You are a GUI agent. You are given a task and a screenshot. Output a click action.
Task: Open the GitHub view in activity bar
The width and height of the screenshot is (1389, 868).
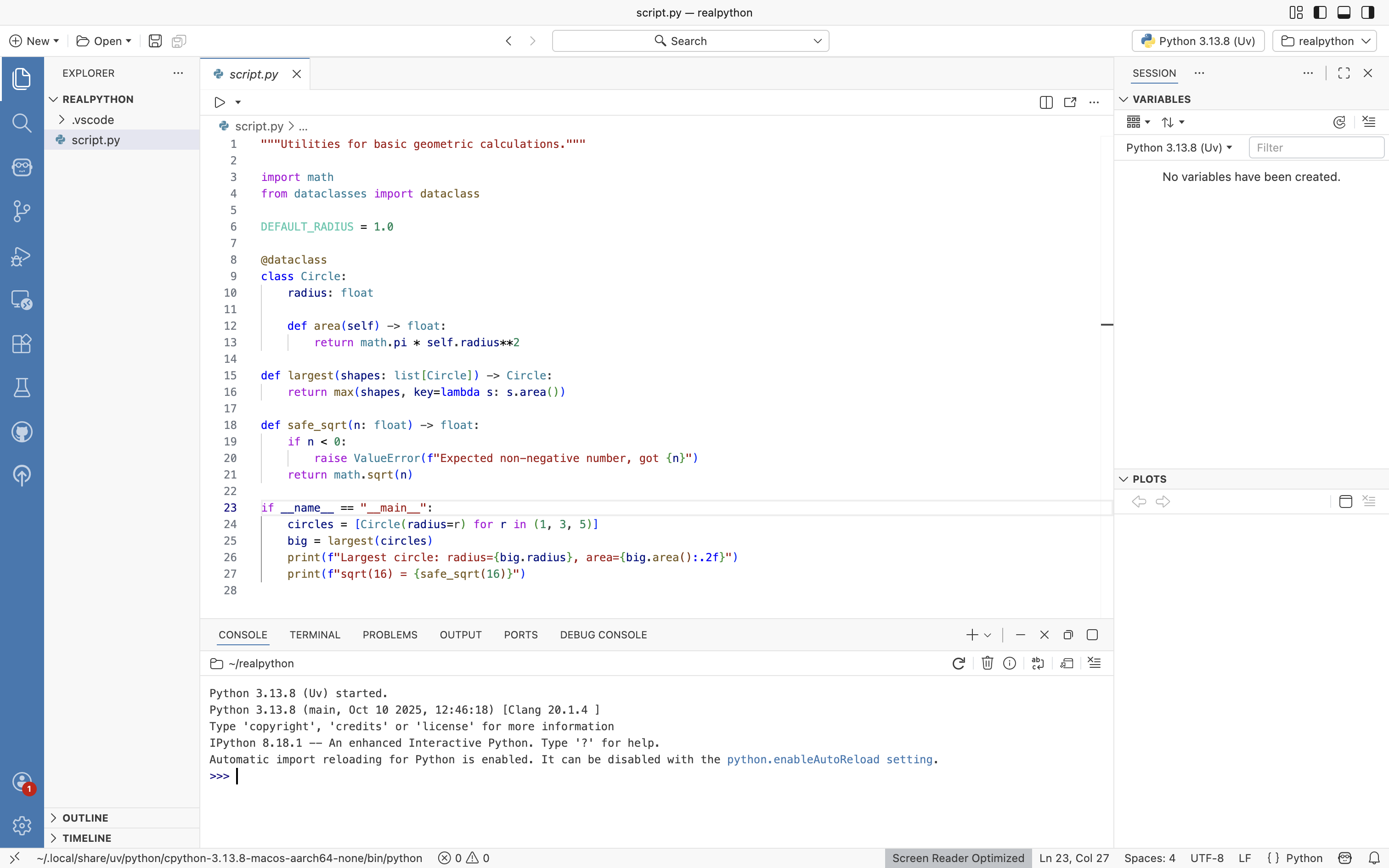click(x=22, y=432)
